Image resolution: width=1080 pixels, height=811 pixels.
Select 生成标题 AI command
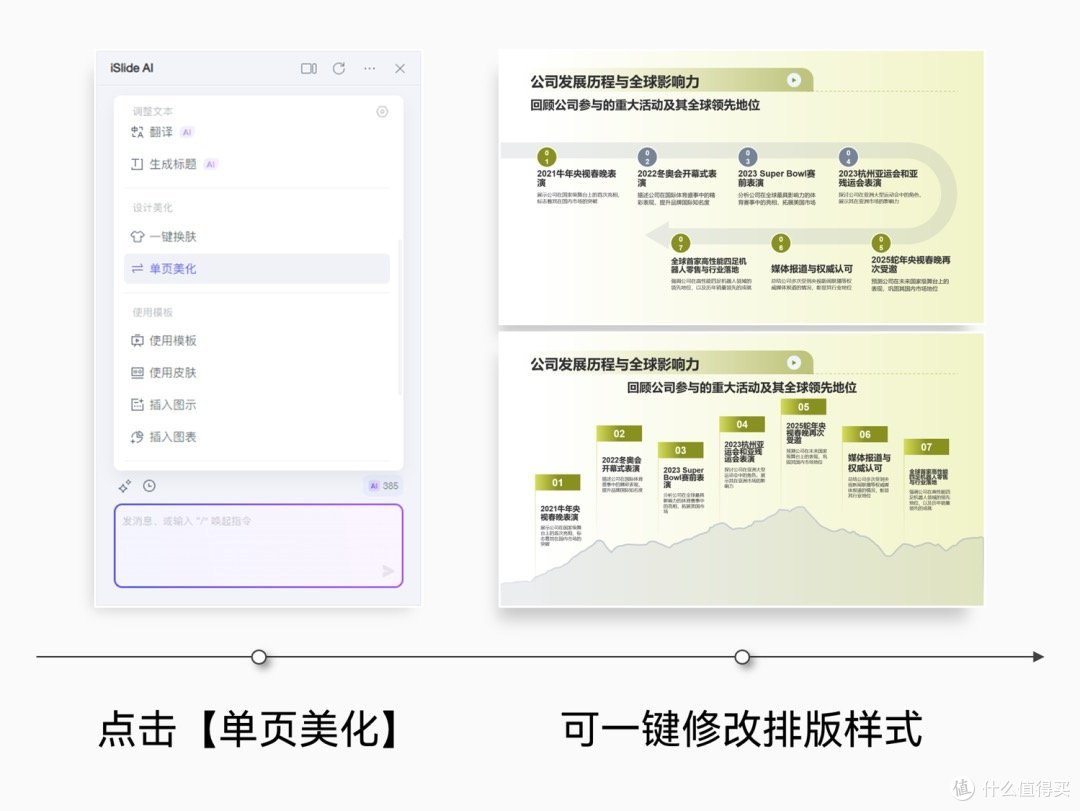pyautogui.click(x=257, y=164)
